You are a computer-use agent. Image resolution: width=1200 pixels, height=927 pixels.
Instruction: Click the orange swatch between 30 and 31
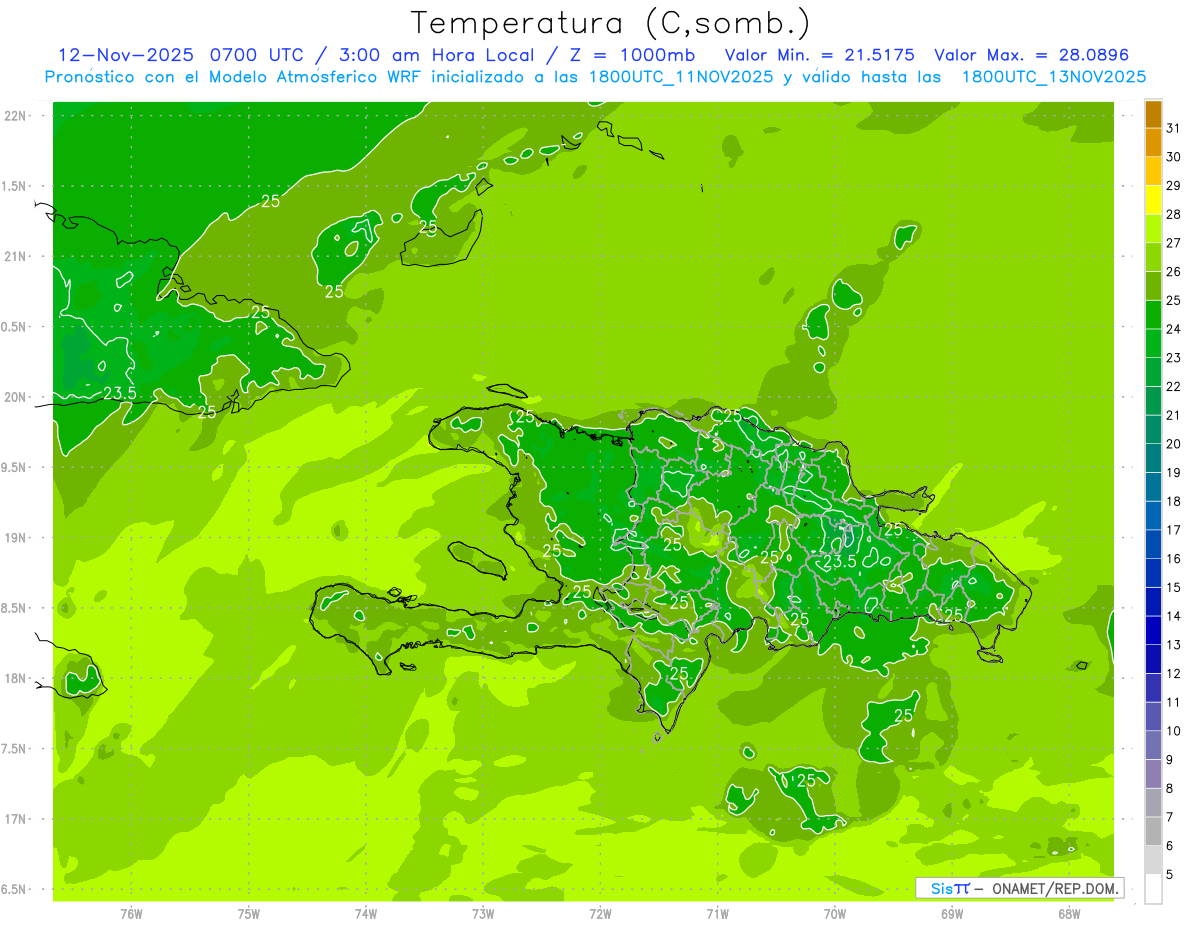pyautogui.click(x=1153, y=143)
